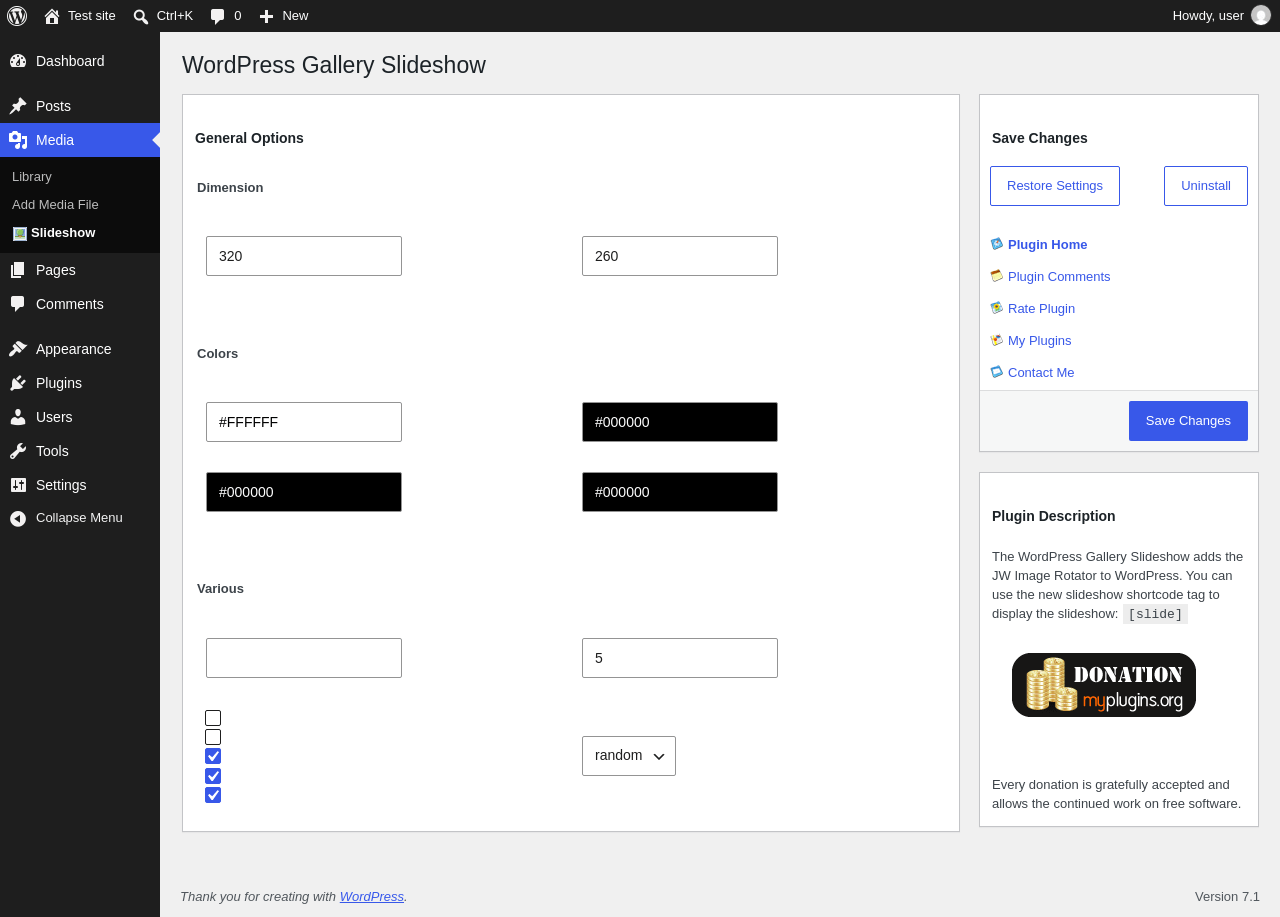The height and width of the screenshot is (917, 1280).
Task: Click the field containing 5 under Various
Action: (x=680, y=658)
